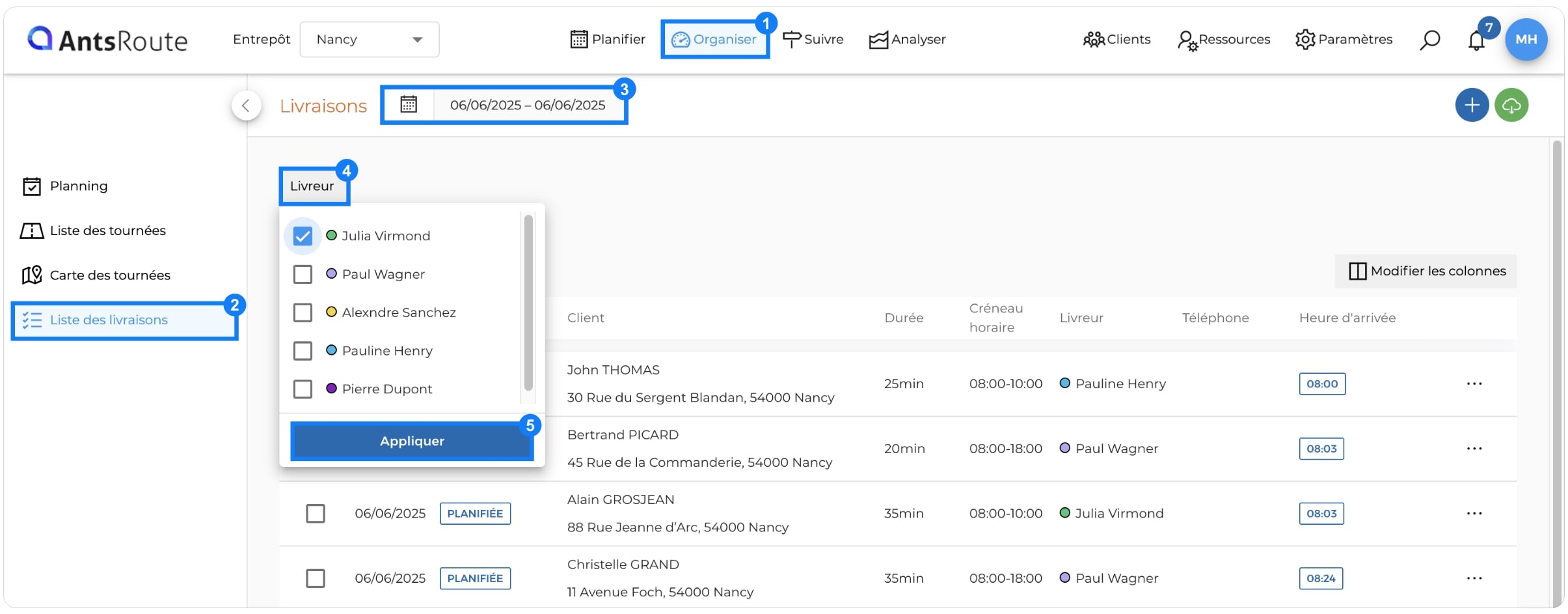
Task: Open Carte des tournées in the sidebar
Action: (96, 275)
